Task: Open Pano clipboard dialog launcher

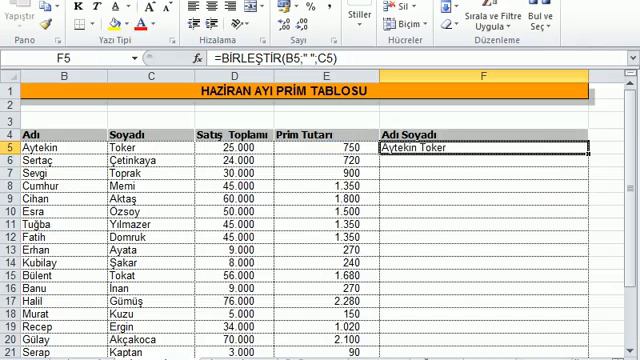Action: [x=58, y=40]
